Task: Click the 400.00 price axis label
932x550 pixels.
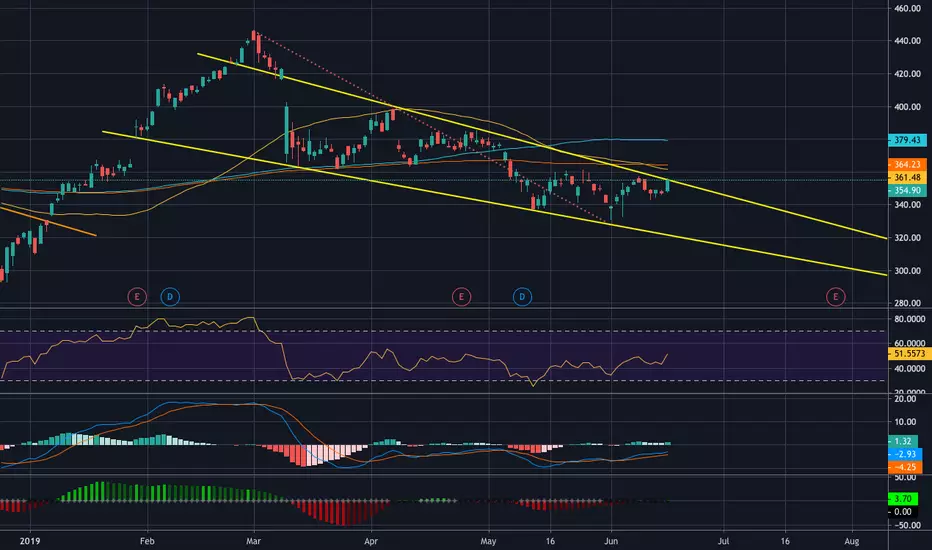Action: [908, 107]
